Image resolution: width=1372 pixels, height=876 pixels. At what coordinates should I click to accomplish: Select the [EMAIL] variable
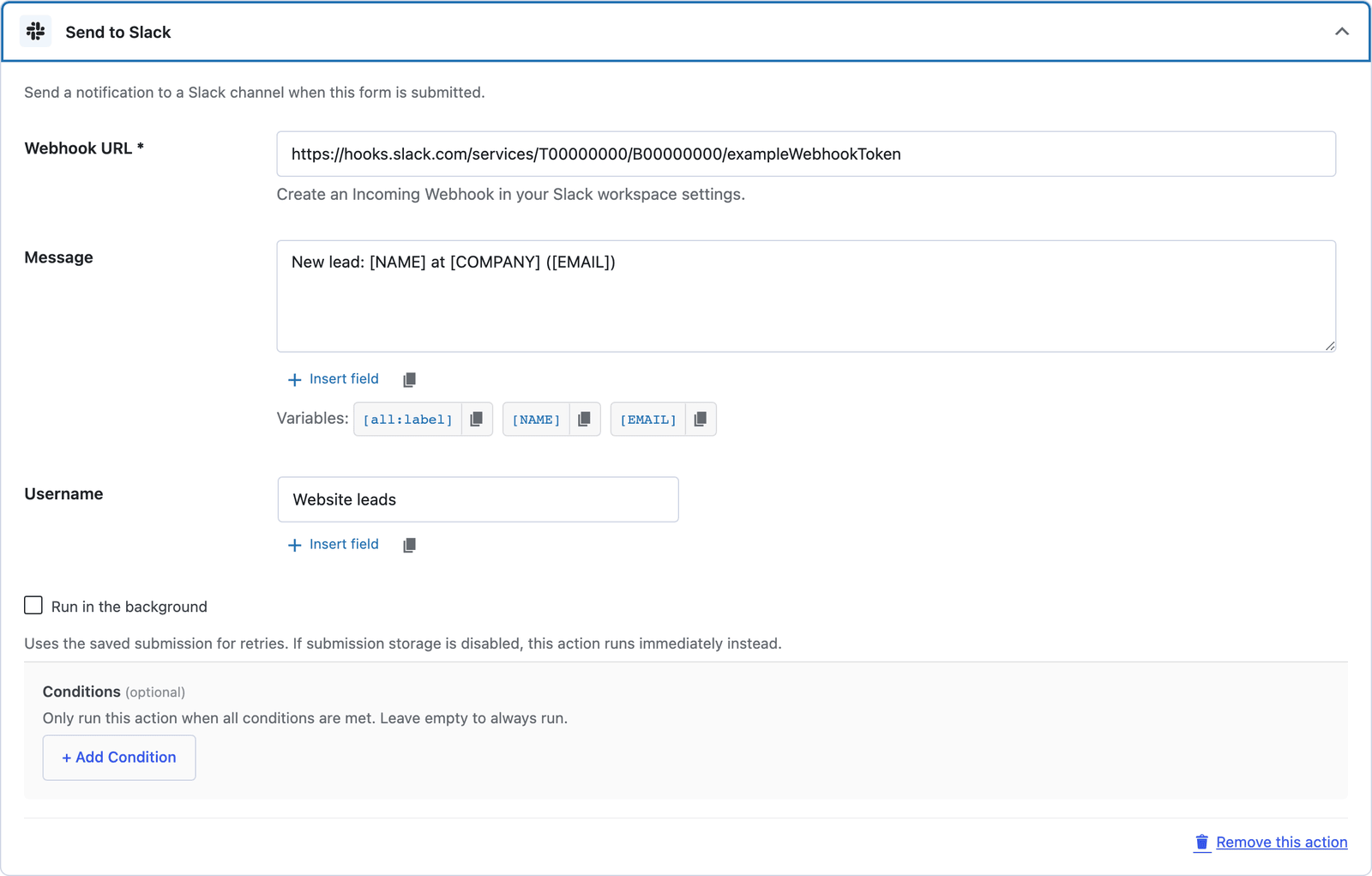pos(648,420)
